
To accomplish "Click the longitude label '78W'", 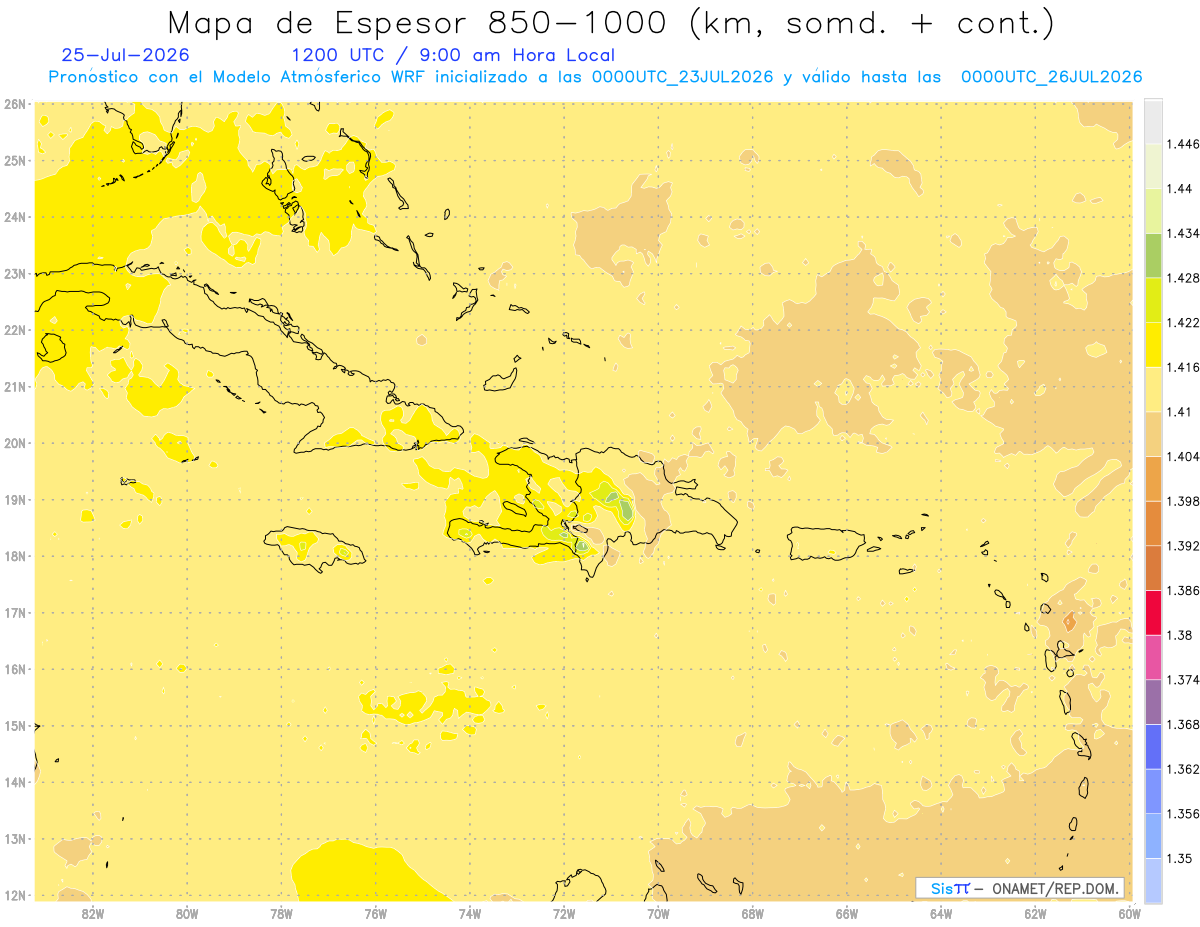I will point(281,913).
